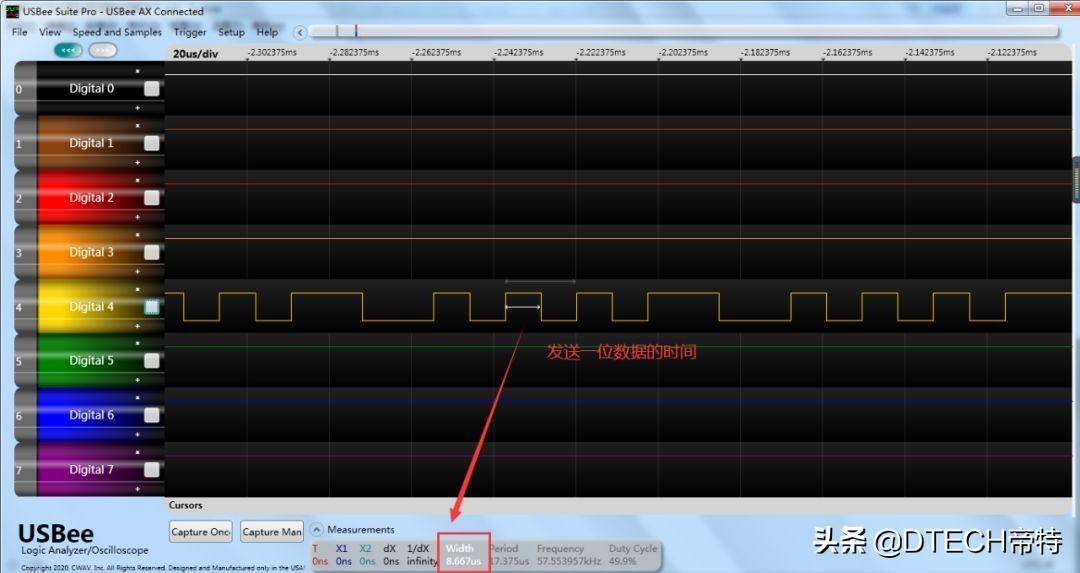Toggle the Digital 3 checkbox
Screen dimensions: 1080x573
[152, 252]
